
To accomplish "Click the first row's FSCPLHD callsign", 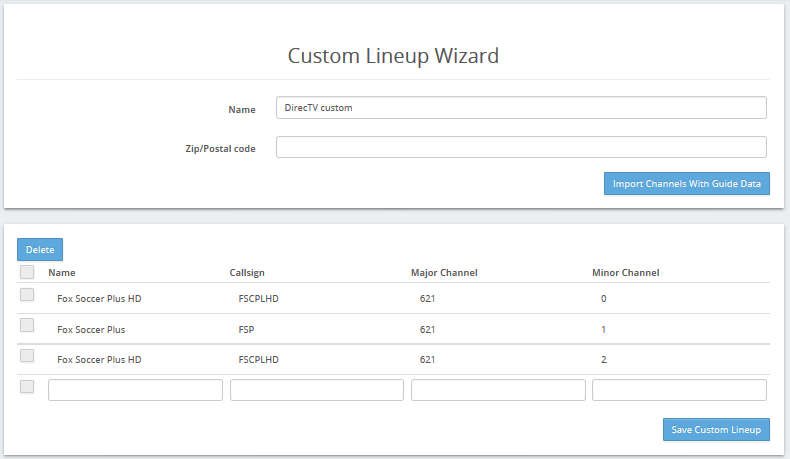I will [x=258, y=298].
